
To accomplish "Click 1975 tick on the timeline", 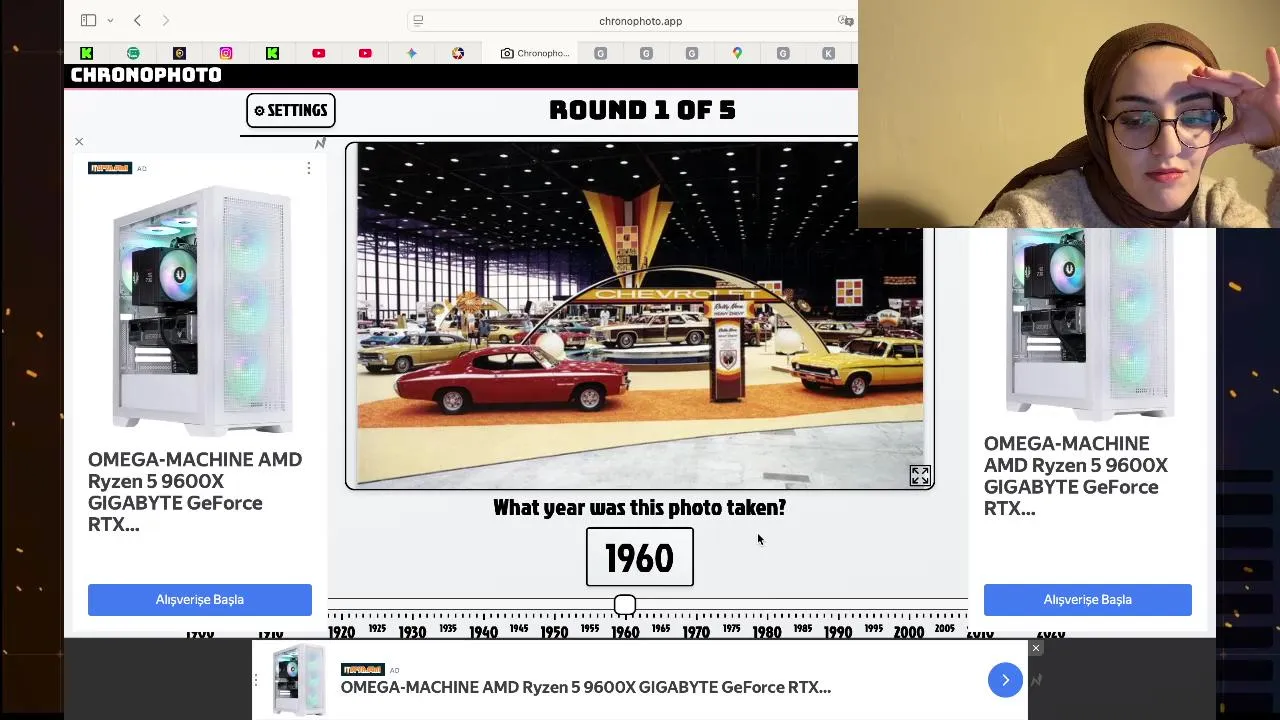I will tap(731, 629).
